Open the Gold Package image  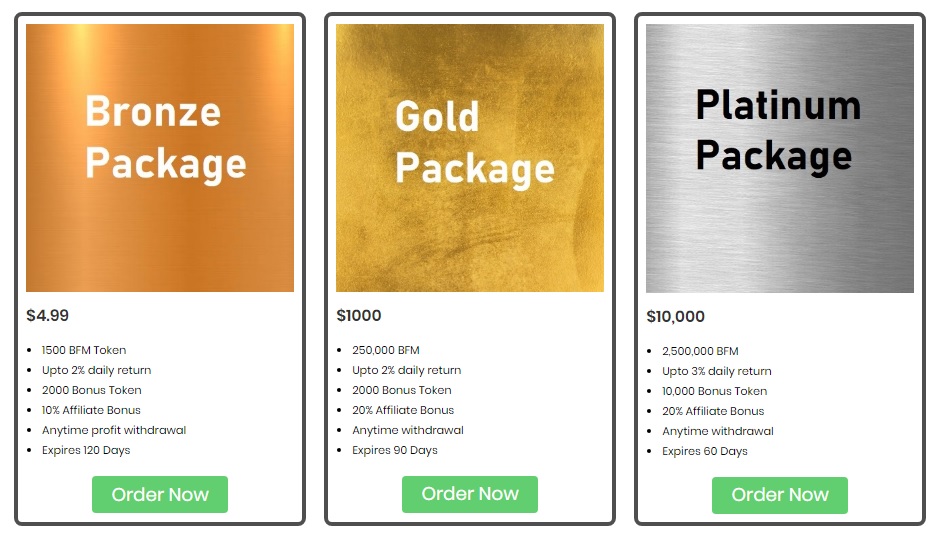click(470, 158)
